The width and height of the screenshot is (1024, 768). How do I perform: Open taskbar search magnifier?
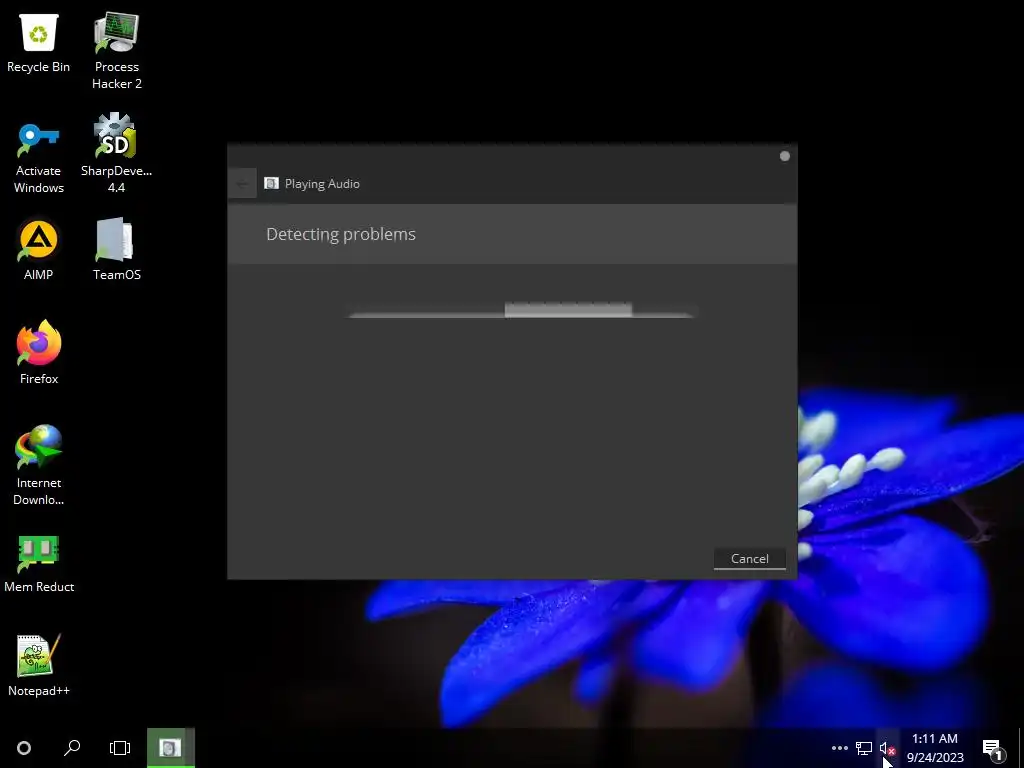tap(72, 748)
